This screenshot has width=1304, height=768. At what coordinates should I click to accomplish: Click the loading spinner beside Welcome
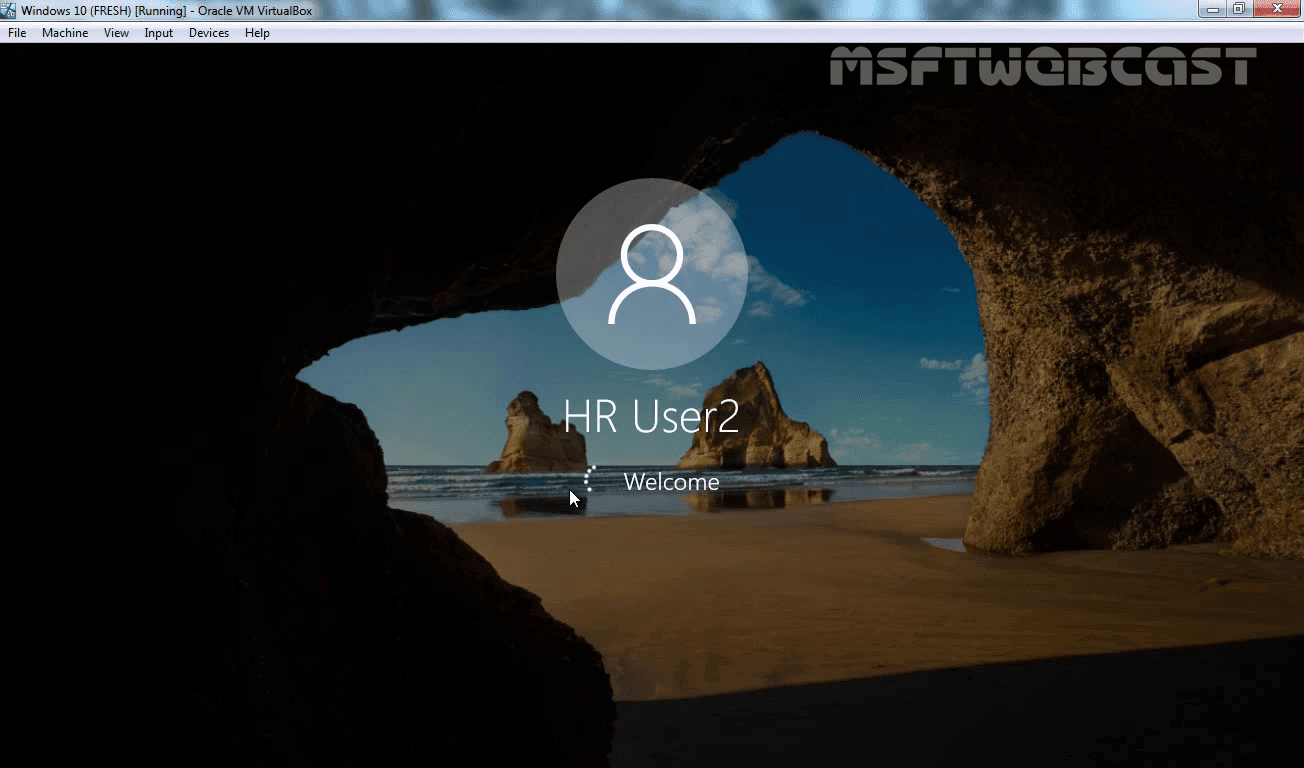pos(591,480)
